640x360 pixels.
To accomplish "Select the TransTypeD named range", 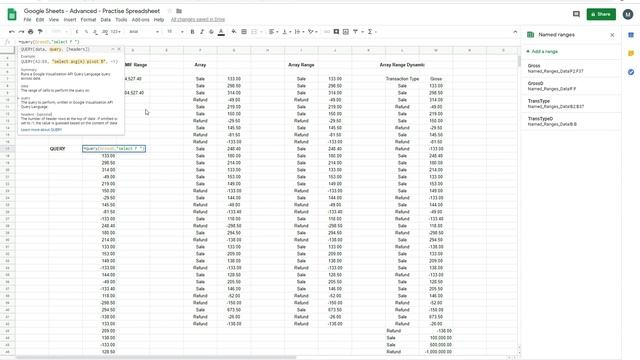I will tap(571, 121).
